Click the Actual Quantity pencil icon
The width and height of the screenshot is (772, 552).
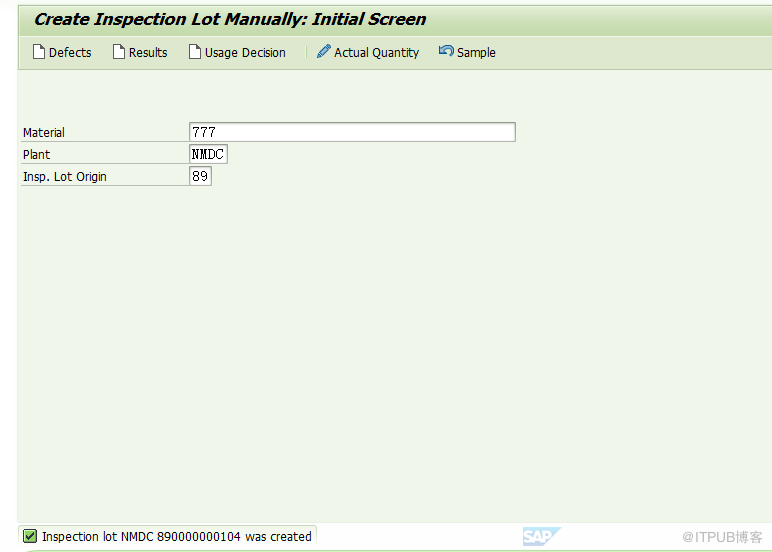pos(323,51)
